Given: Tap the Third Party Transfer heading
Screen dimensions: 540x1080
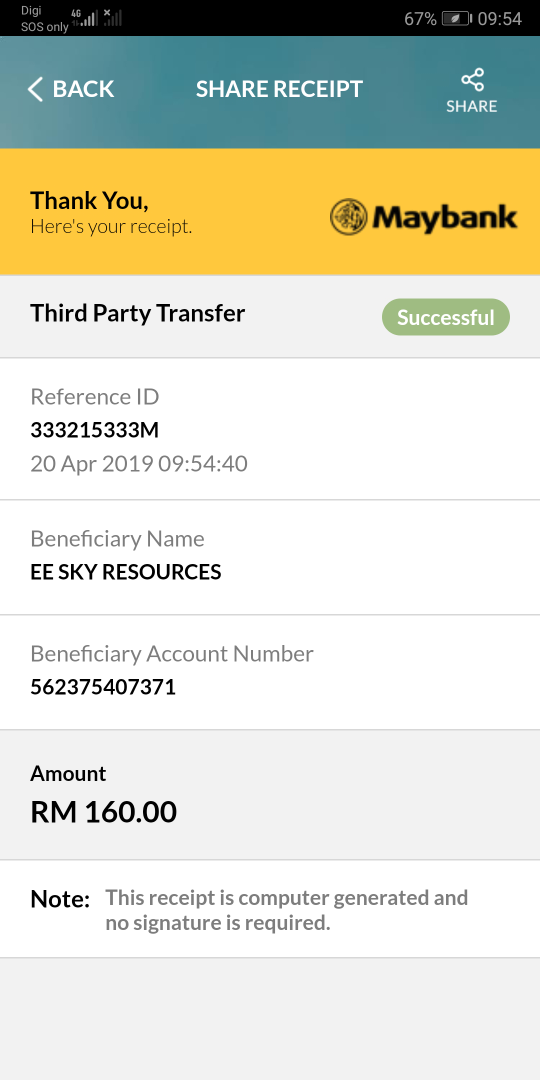Looking at the screenshot, I should [x=138, y=313].
